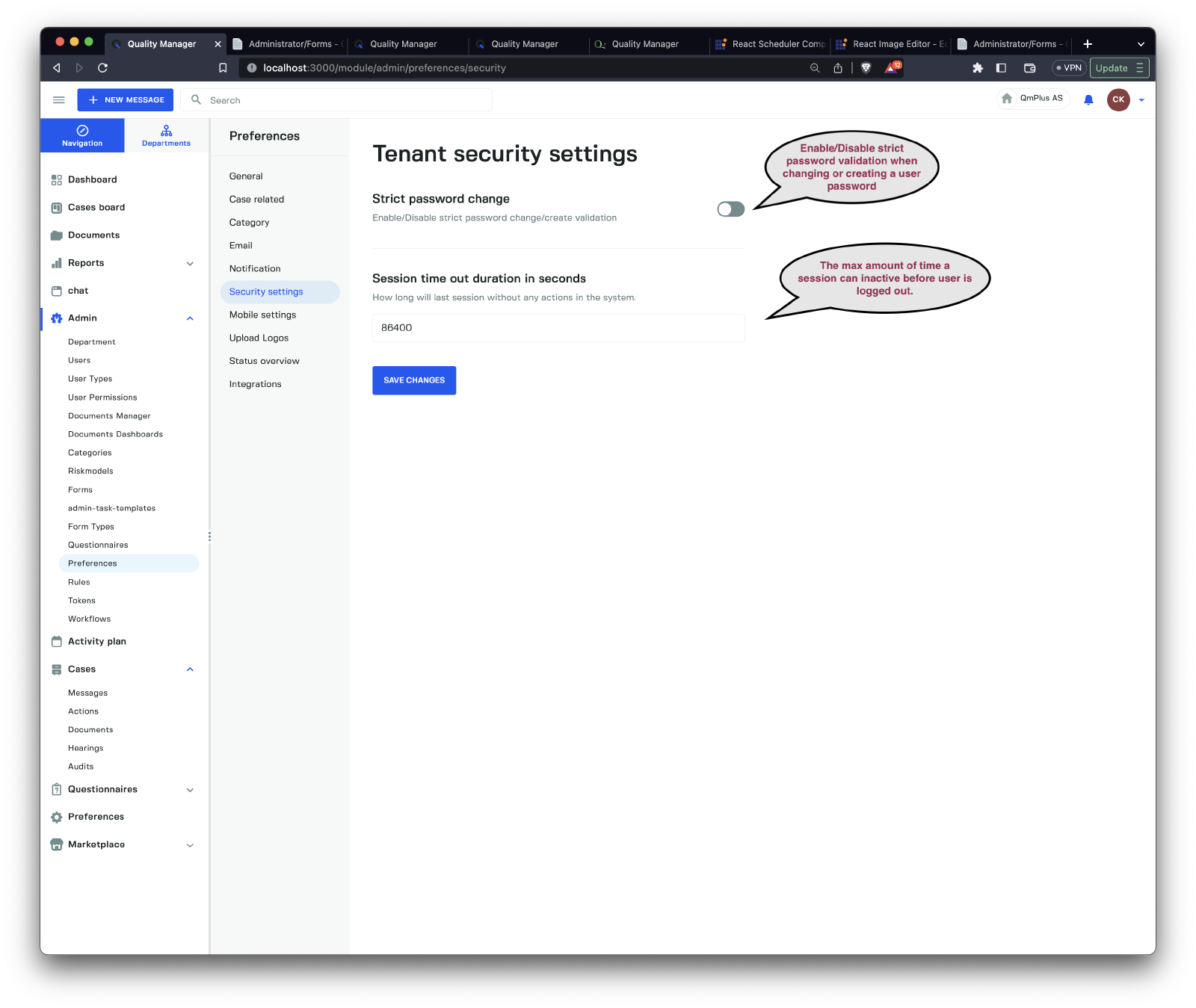1196x1008 pixels.
Task: Open browser extensions puzzle icon
Action: click(977, 68)
